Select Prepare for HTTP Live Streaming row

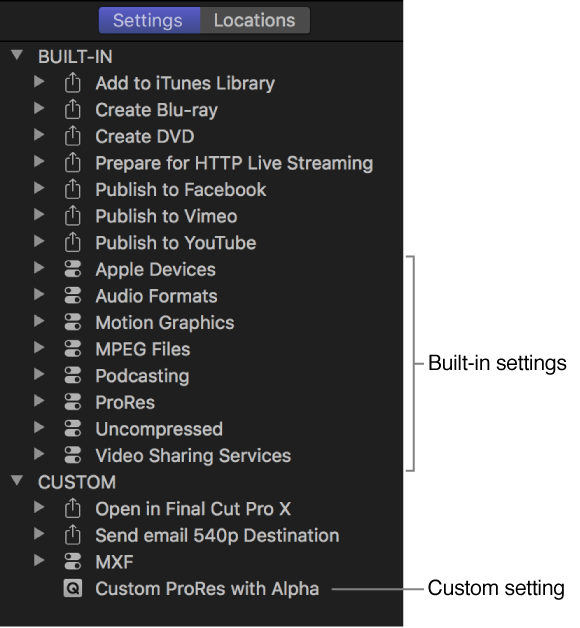click(201, 163)
